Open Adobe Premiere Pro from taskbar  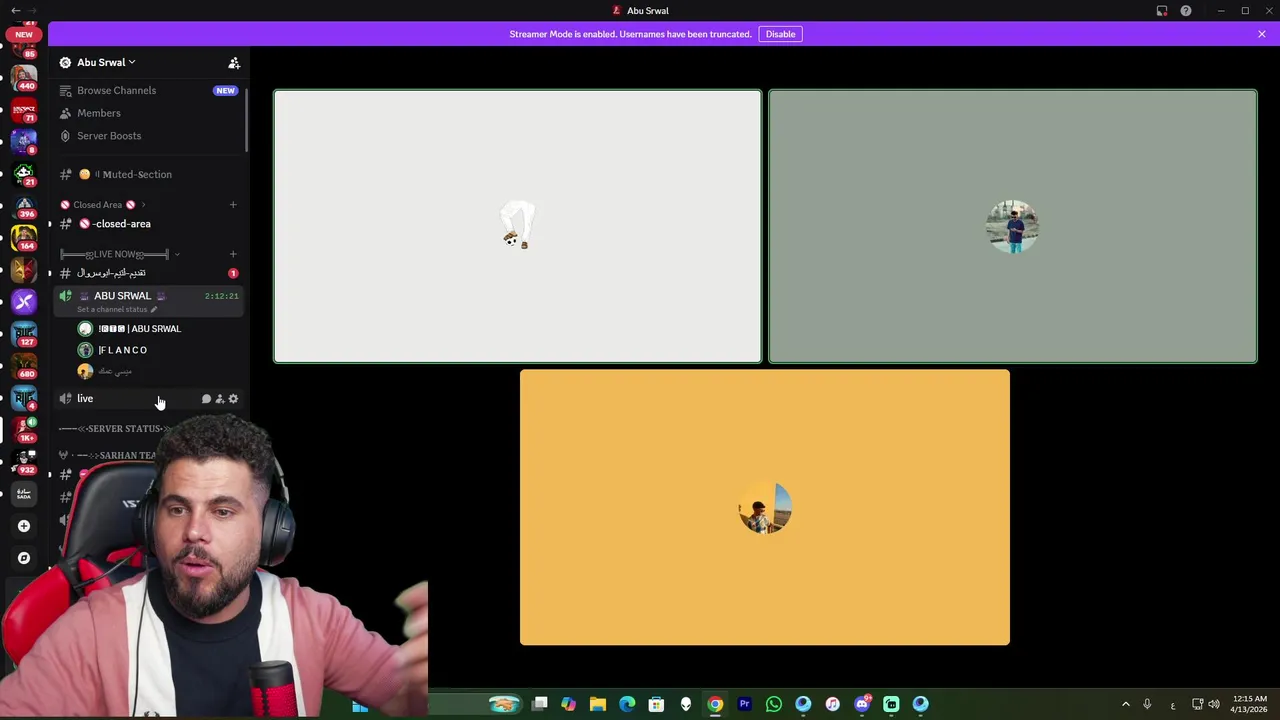coord(744,704)
